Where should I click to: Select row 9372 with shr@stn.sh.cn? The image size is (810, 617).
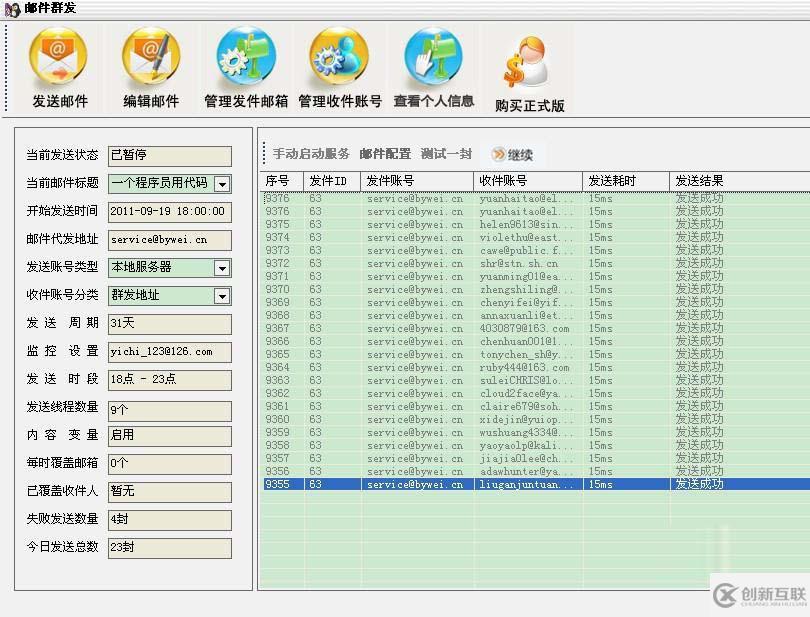tap(535, 263)
